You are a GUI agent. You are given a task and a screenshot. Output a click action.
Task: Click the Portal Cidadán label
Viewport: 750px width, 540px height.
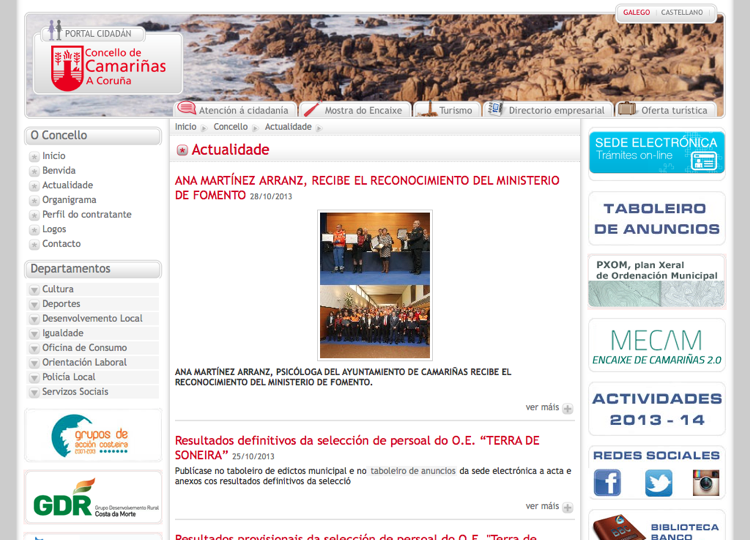point(98,34)
